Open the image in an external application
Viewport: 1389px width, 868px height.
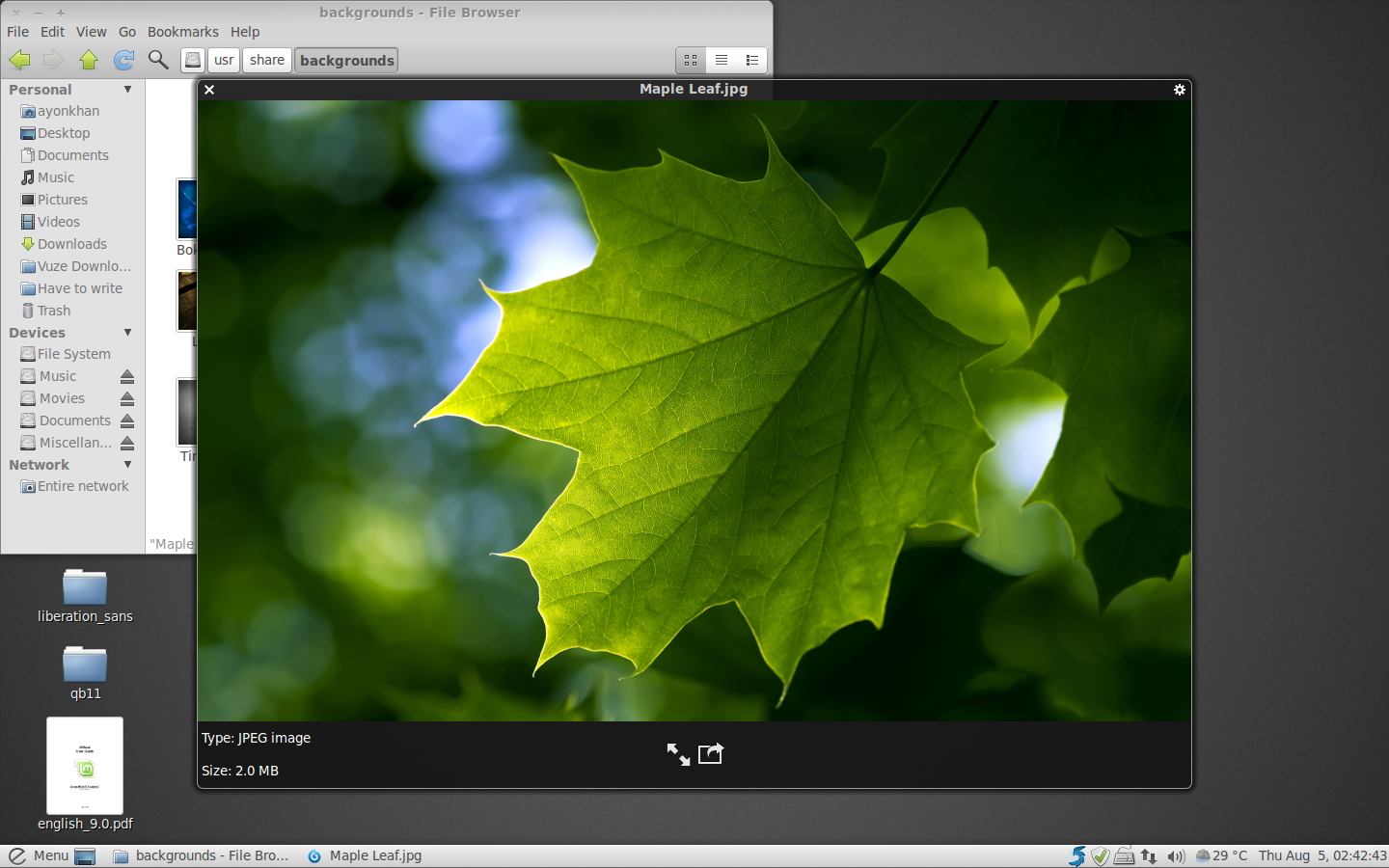[711, 753]
